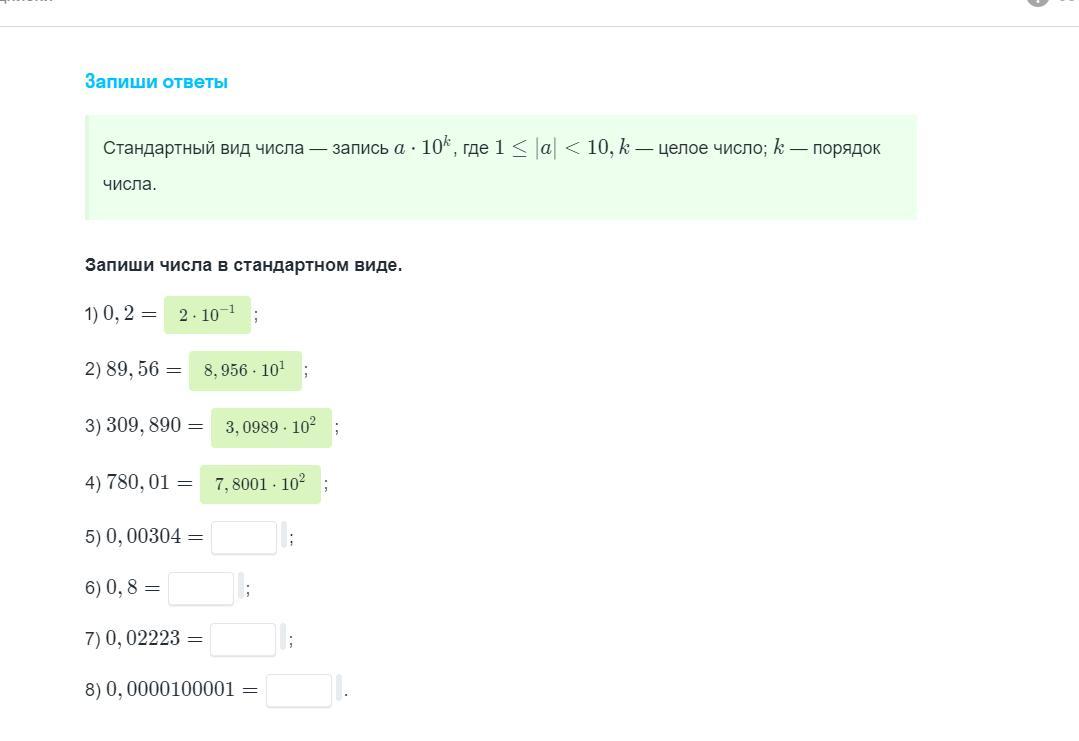Edit the answer 7,8001·10²

[x=260, y=484]
